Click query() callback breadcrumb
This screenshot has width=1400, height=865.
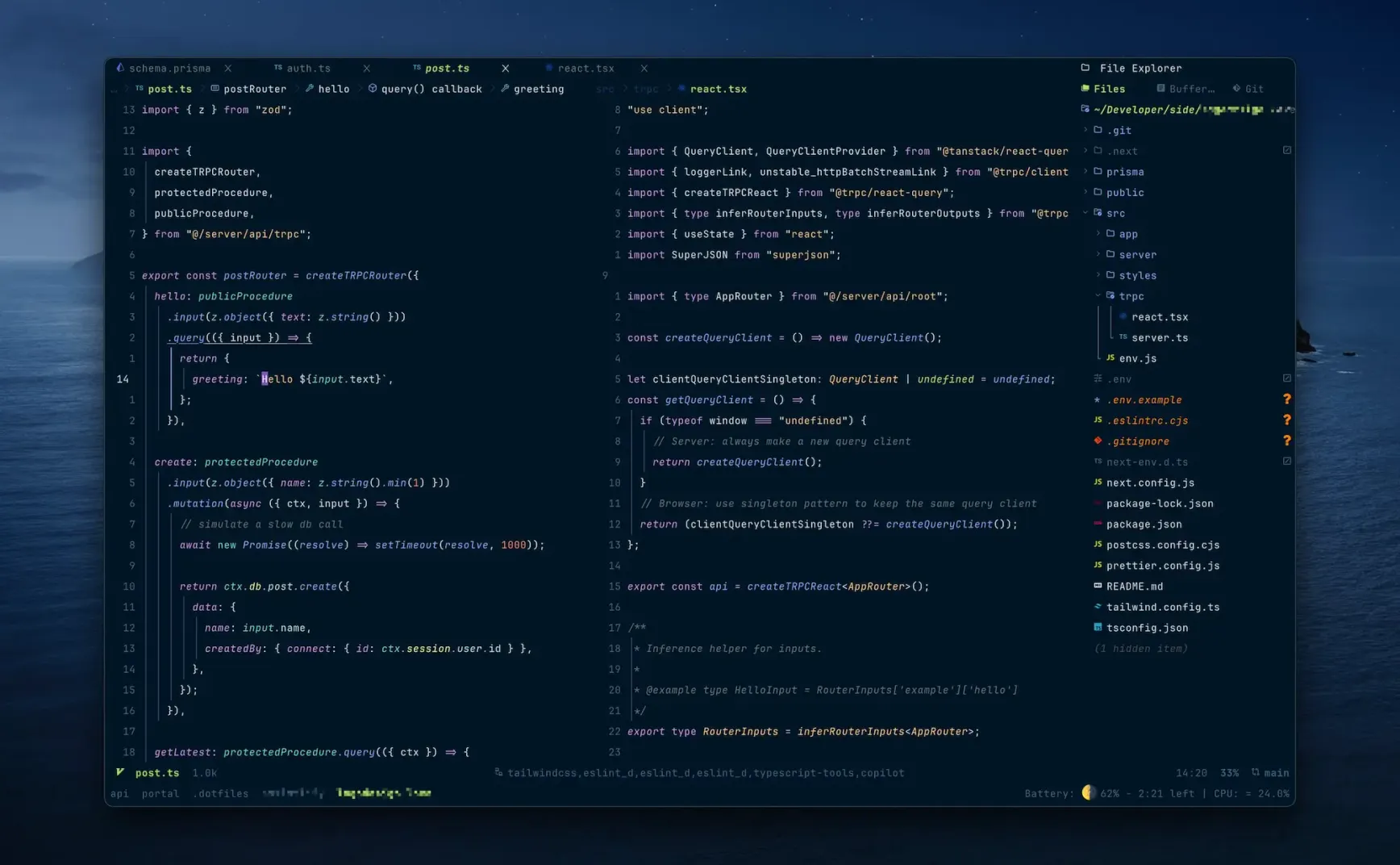431,89
